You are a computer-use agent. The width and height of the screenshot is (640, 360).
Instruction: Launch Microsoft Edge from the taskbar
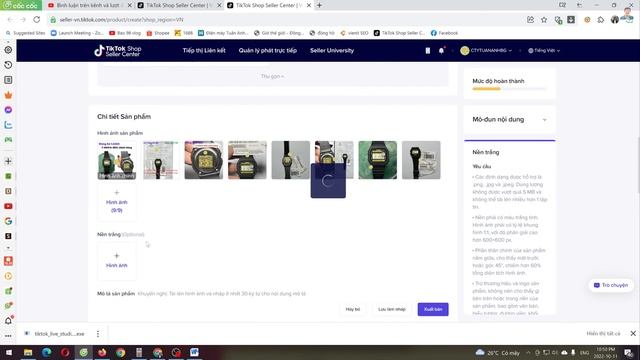(46, 352)
